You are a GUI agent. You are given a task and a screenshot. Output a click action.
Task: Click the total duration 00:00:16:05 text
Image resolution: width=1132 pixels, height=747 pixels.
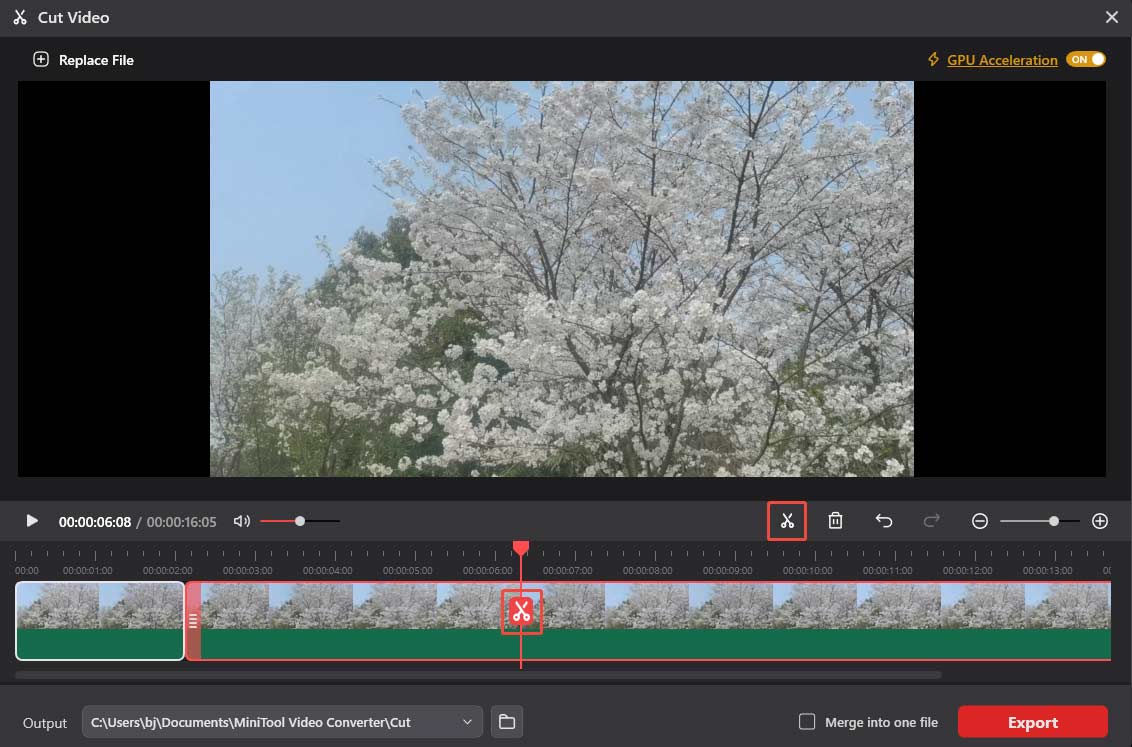tap(181, 522)
